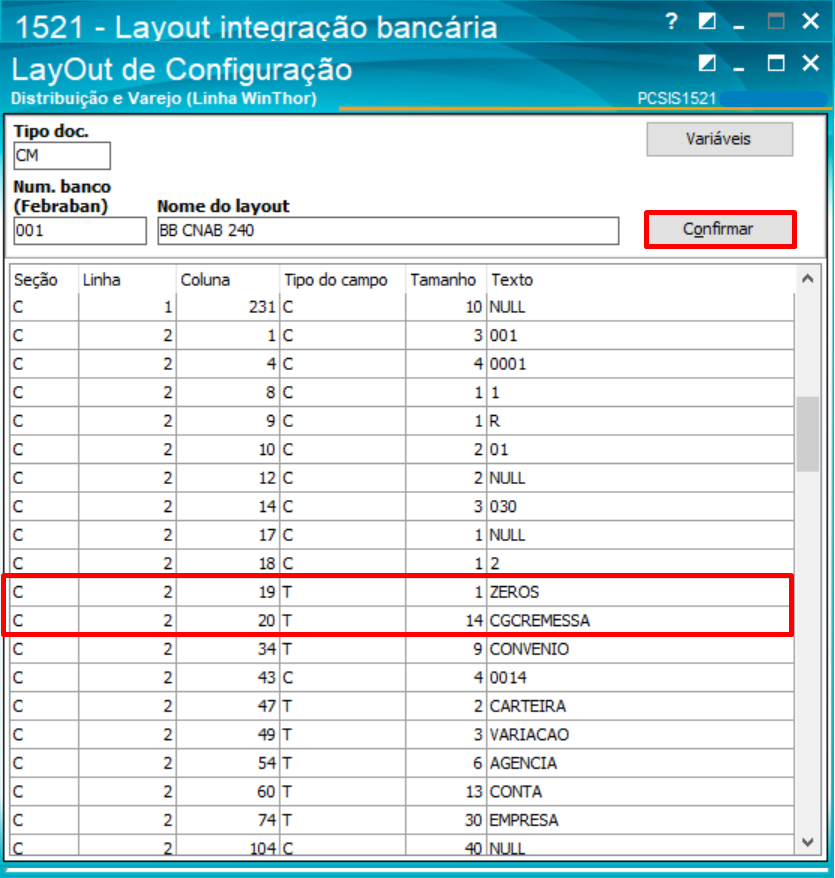Click Coluna cell with value 54
The image size is (835, 878).
pos(227,763)
